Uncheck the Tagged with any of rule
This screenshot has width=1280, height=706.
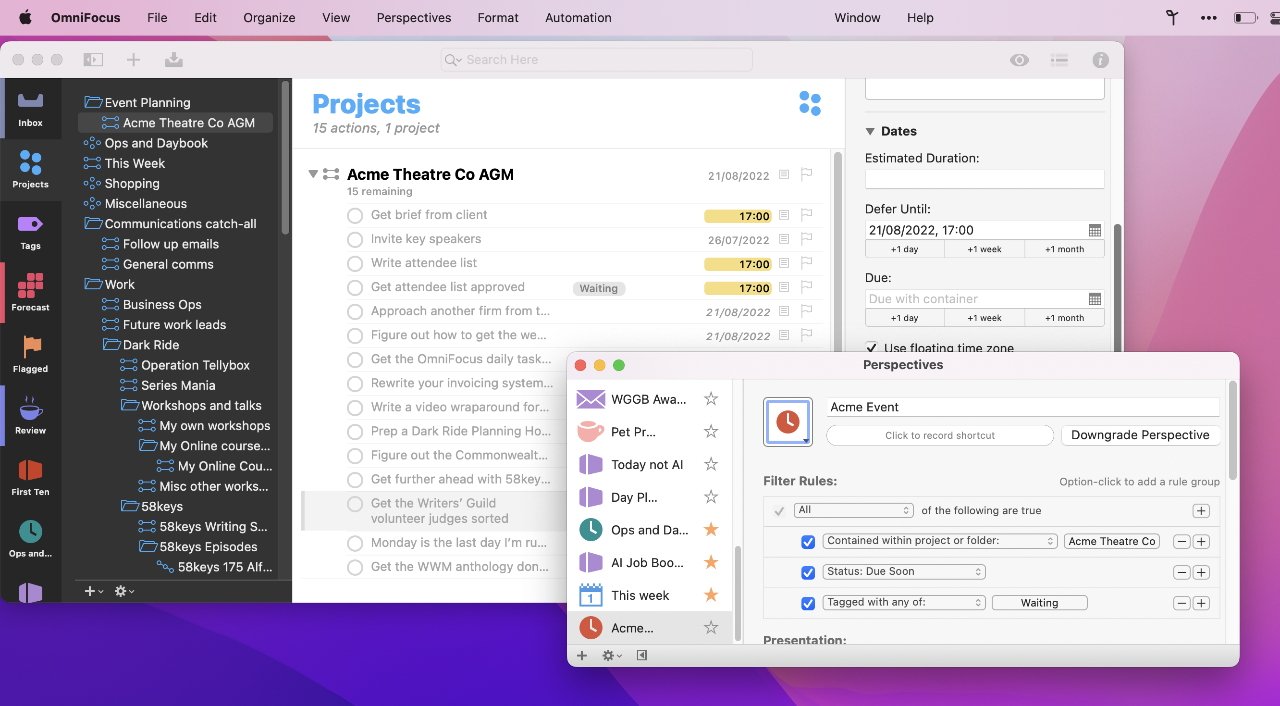[808, 603]
